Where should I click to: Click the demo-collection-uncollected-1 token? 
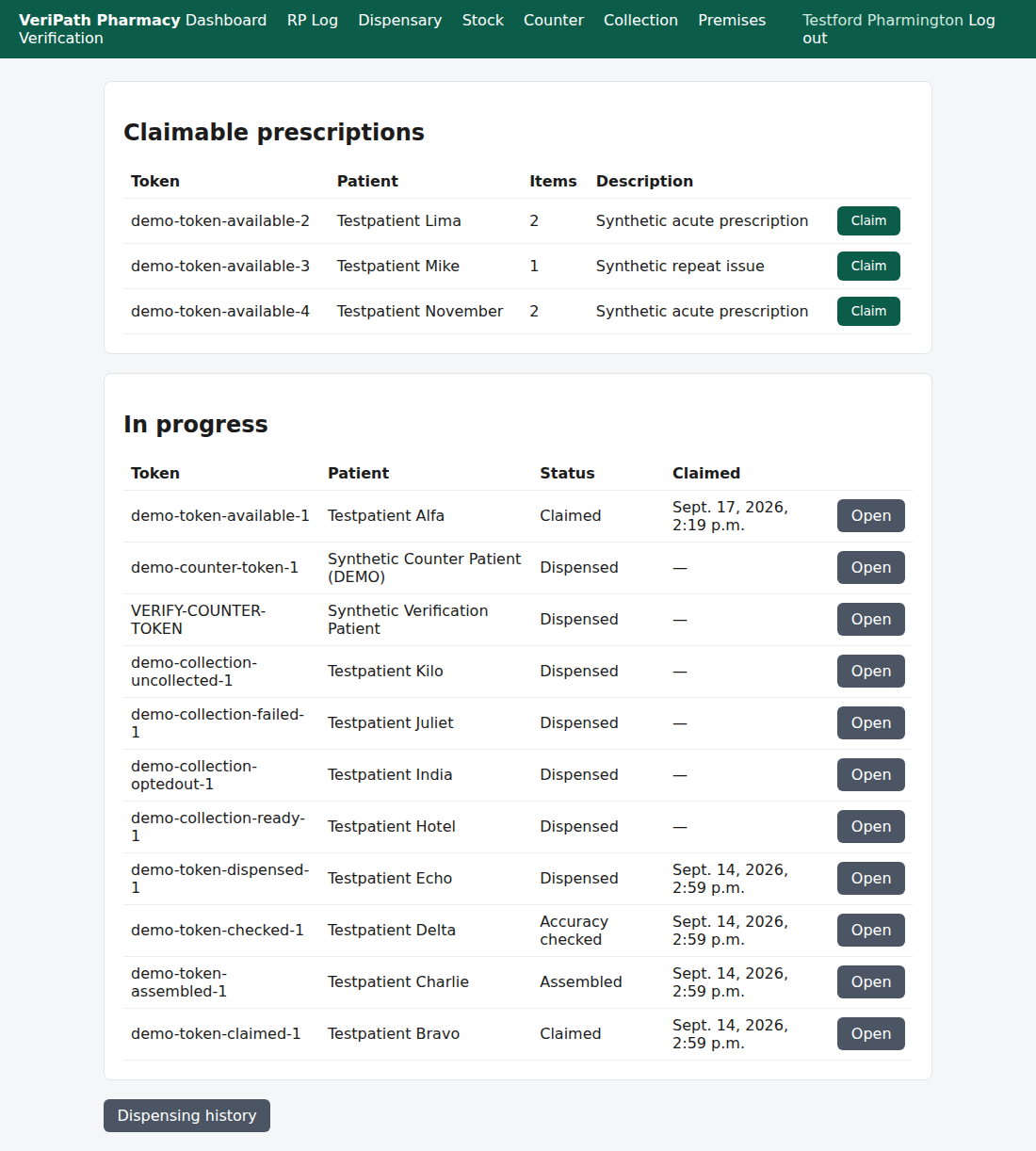(194, 672)
